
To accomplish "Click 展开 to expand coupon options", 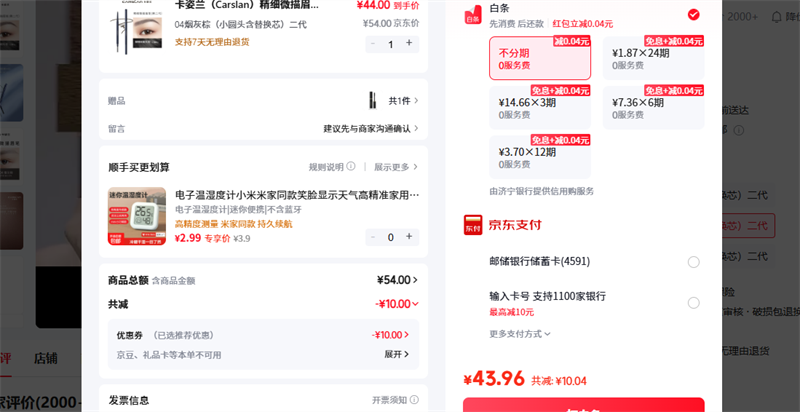I will [x=396, y=354].
